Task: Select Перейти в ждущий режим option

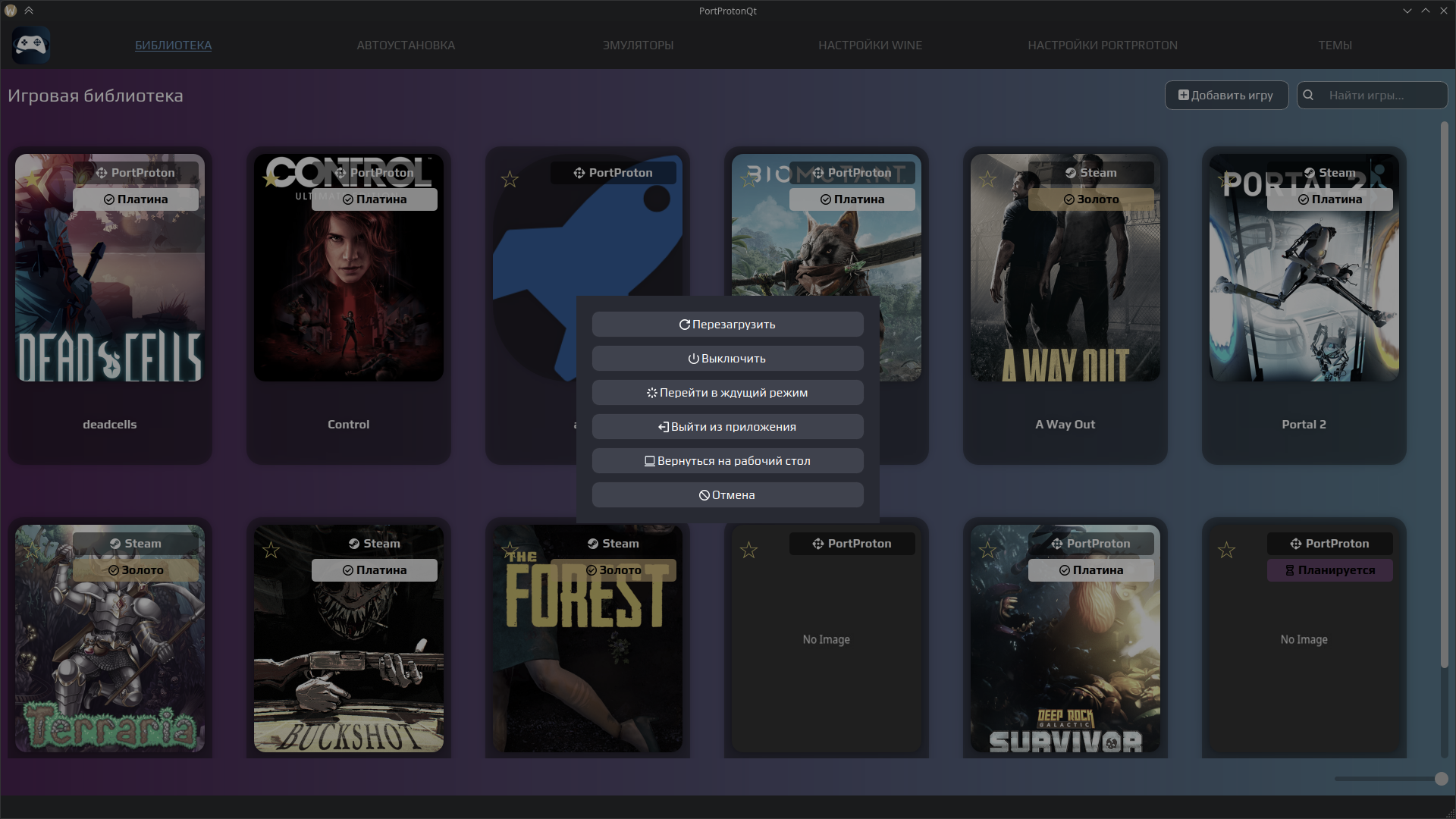Action: 727,393
